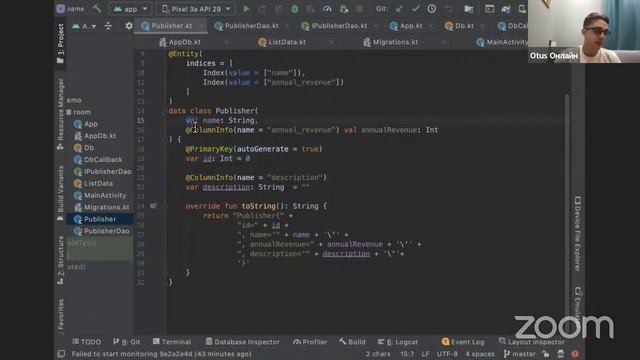640x360 pixels.
Task: Open the AVD Manager icon in toolbar
Action: (x=522, y=9)
